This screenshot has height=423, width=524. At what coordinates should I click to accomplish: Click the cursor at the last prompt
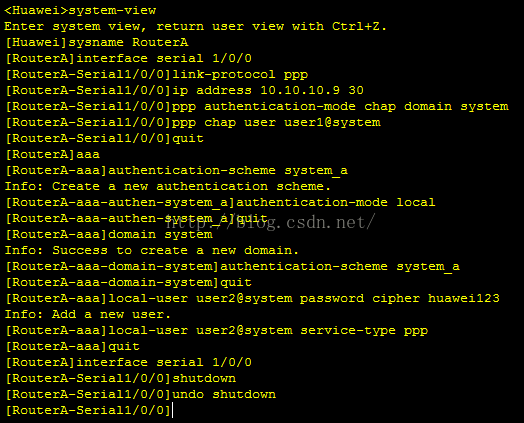pos(172,410)
